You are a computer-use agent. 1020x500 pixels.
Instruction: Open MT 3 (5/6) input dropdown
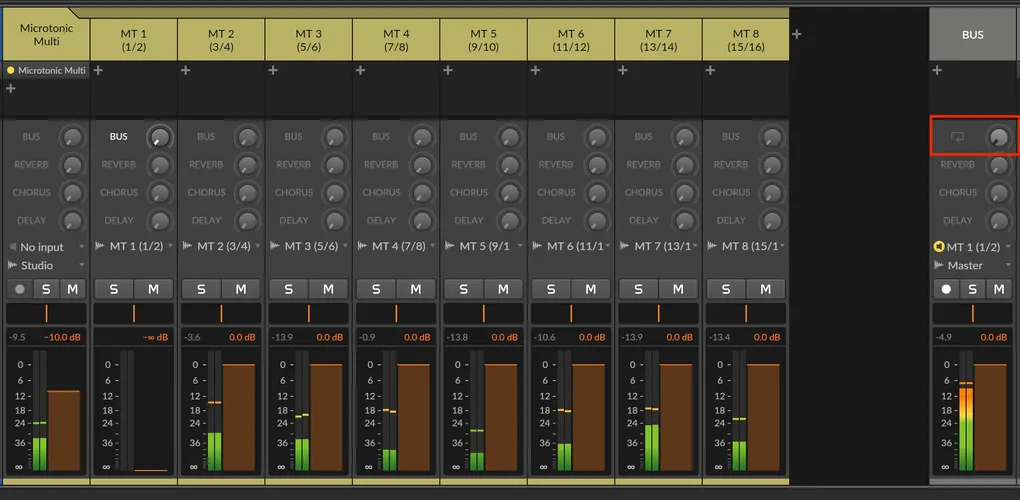[309, 246]
